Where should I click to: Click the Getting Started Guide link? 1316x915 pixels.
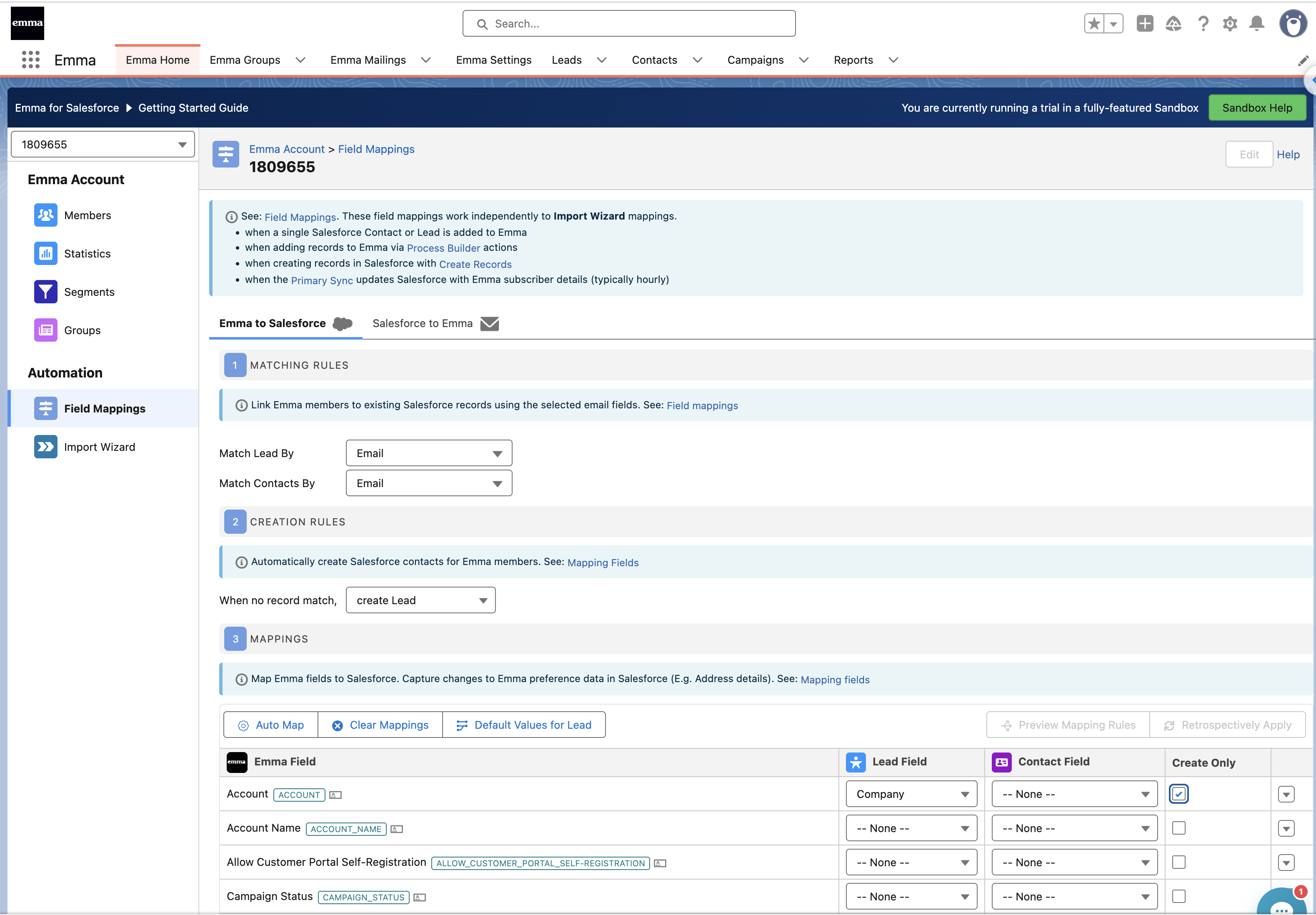pyautogui.click(x=193, y=108)
